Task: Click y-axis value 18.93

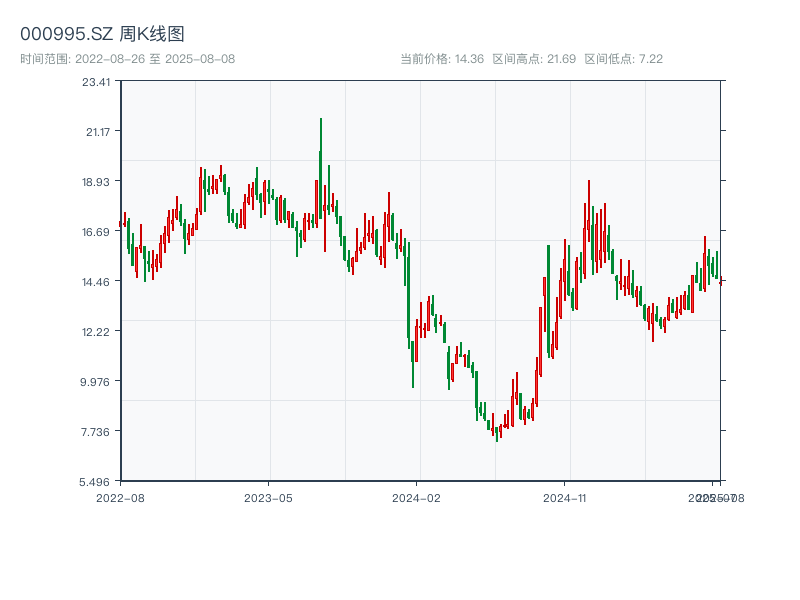Action: coord(96,182)
